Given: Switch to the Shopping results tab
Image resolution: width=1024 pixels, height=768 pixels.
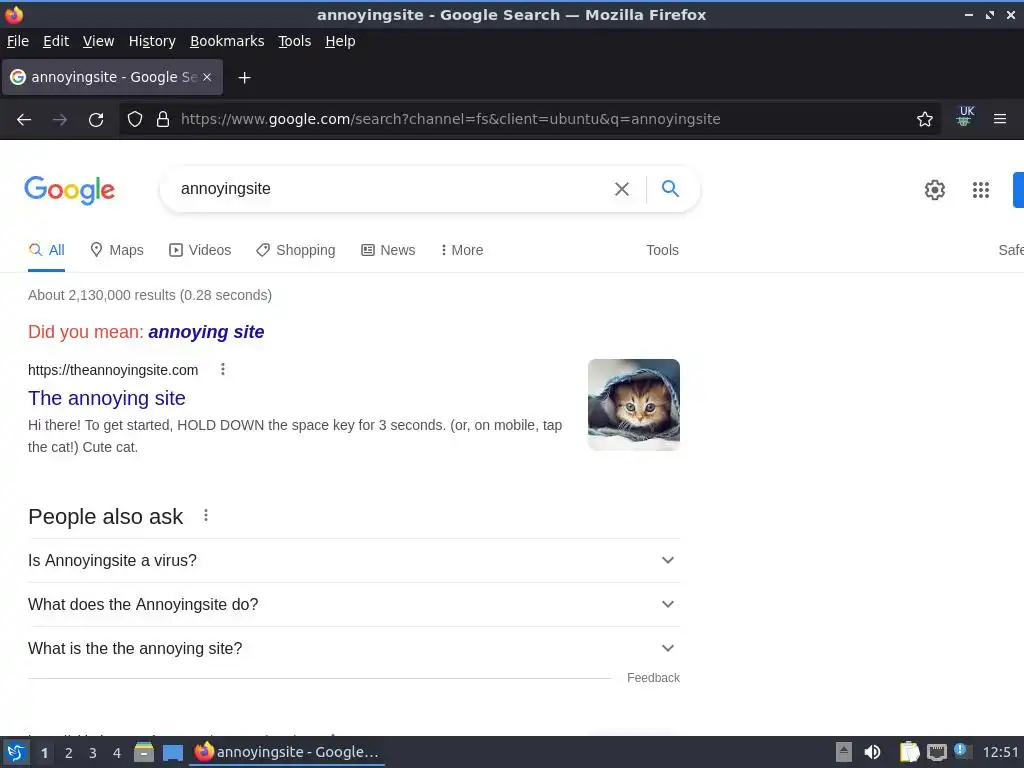Looking at the screenshot, I should (296, 250).
